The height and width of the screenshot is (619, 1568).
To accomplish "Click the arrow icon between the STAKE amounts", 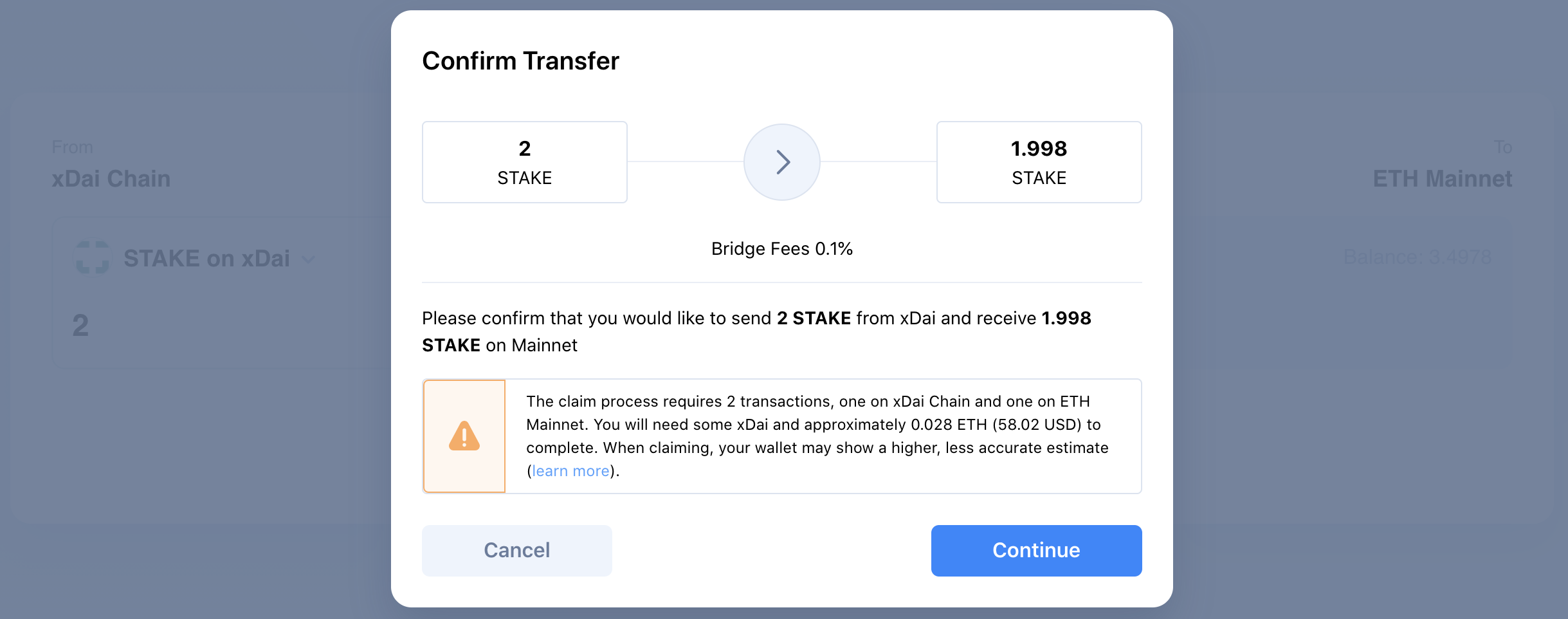I will click(x=782, y=162).
